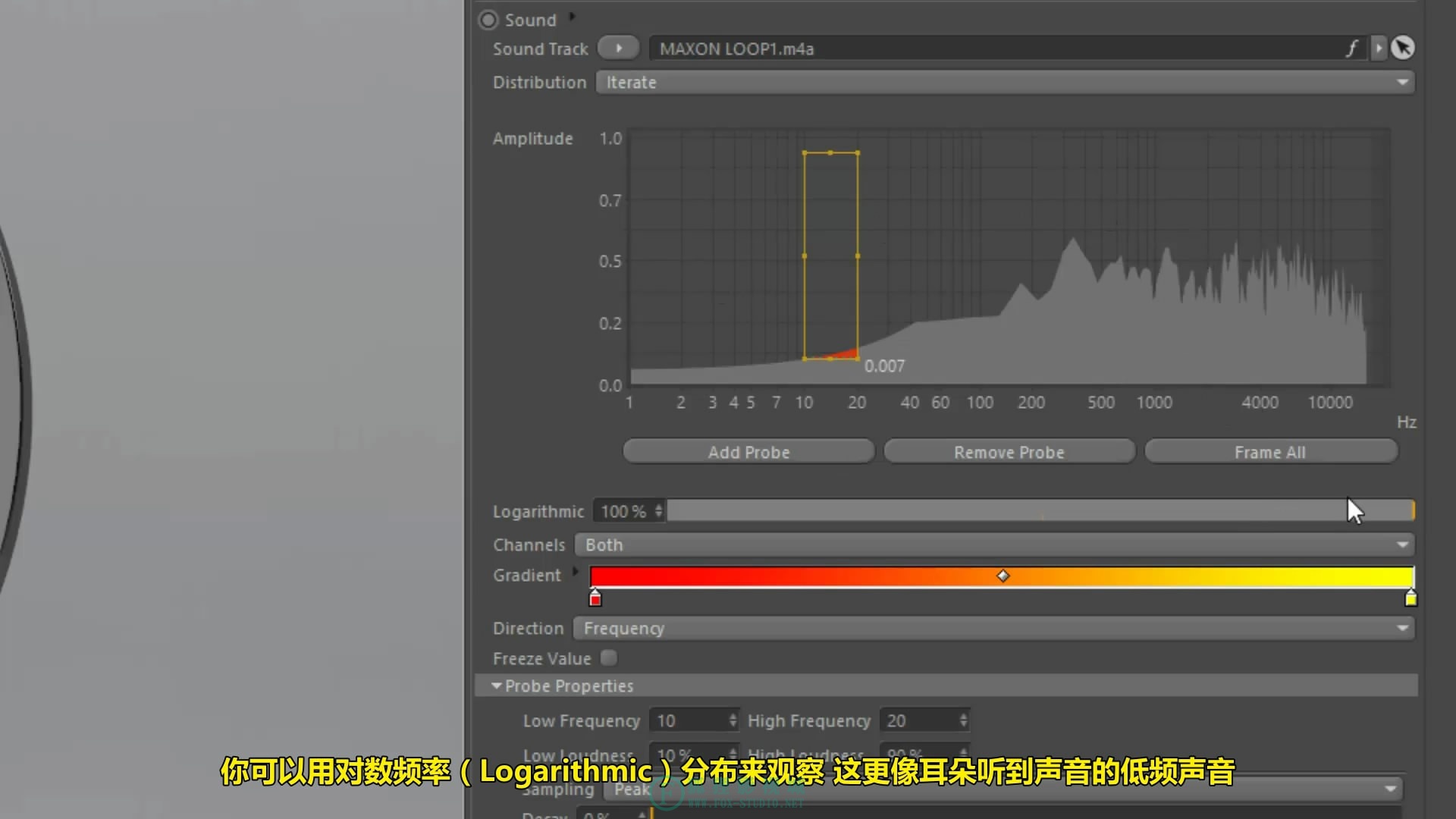This screenshot has width=1456, height=819.
Task: Click the function f icon in the Sound Track field
Action: tap(1352, 49)
